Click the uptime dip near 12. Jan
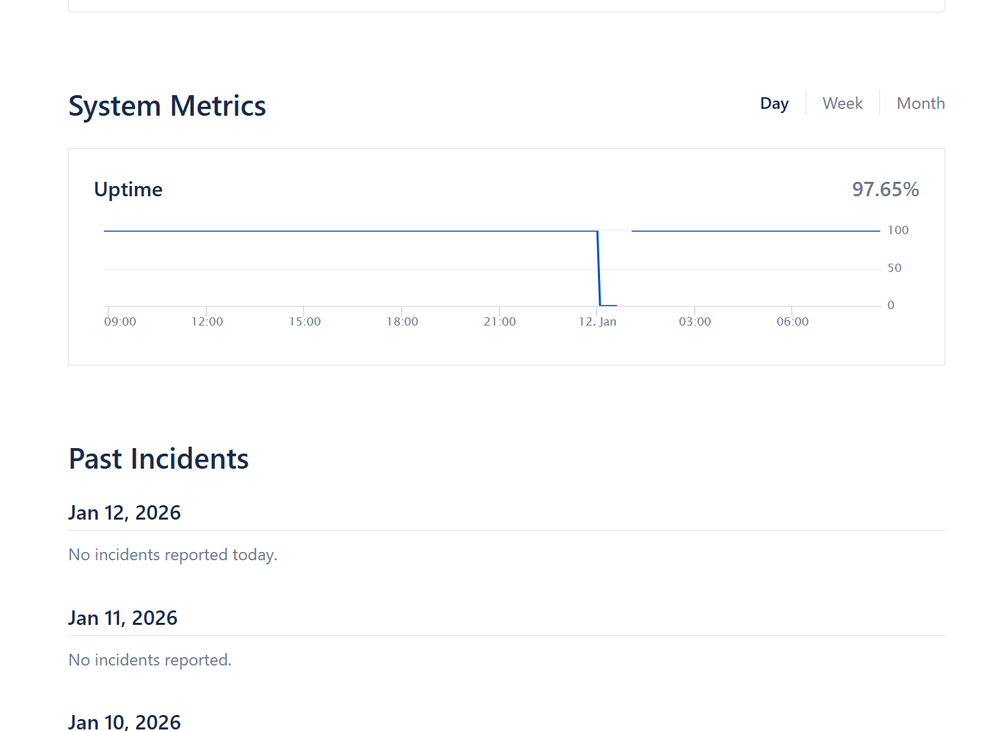This screenshot has height=731, width=999. (x=600, y=265)
